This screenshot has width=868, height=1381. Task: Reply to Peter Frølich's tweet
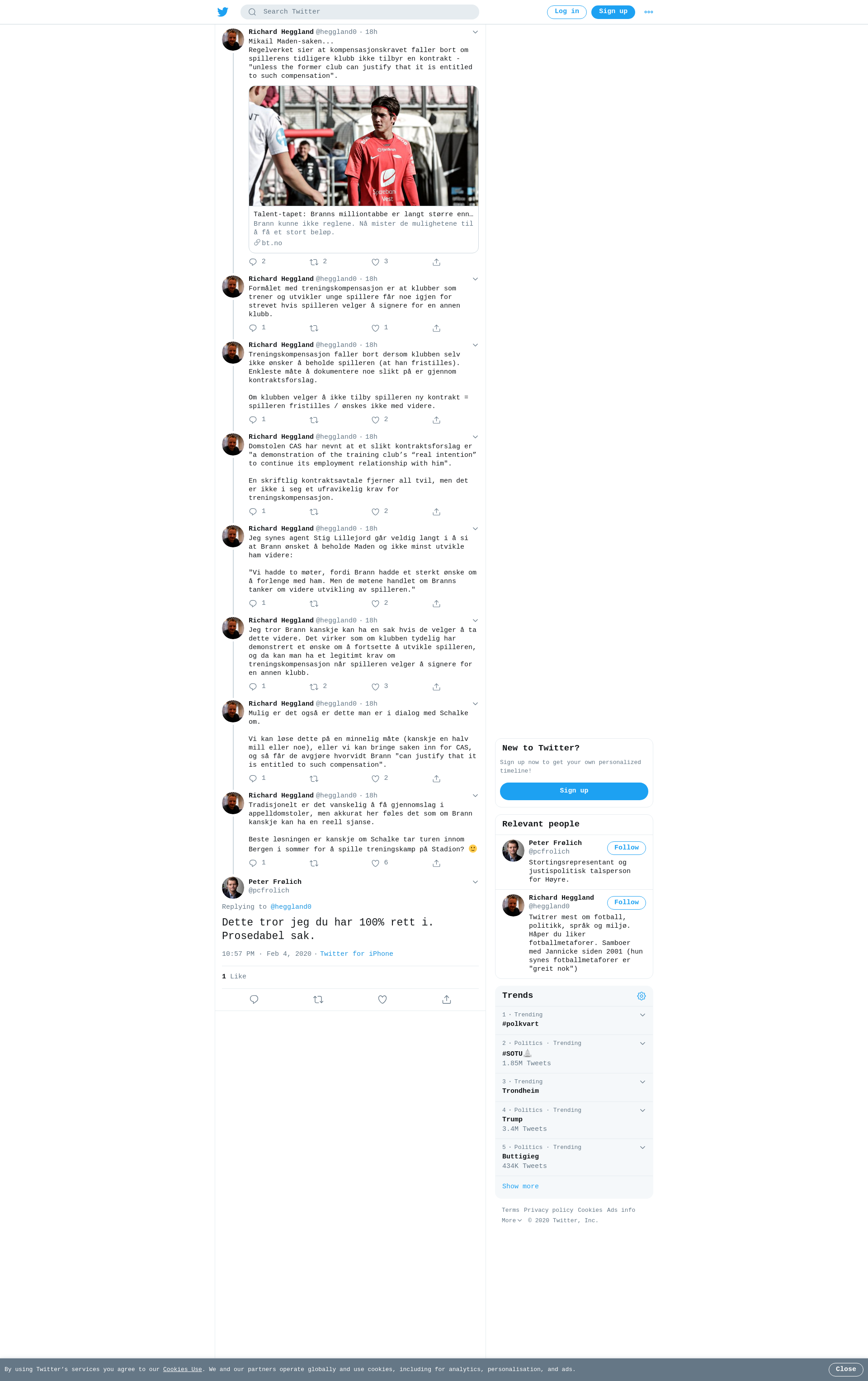[254, 1000]
